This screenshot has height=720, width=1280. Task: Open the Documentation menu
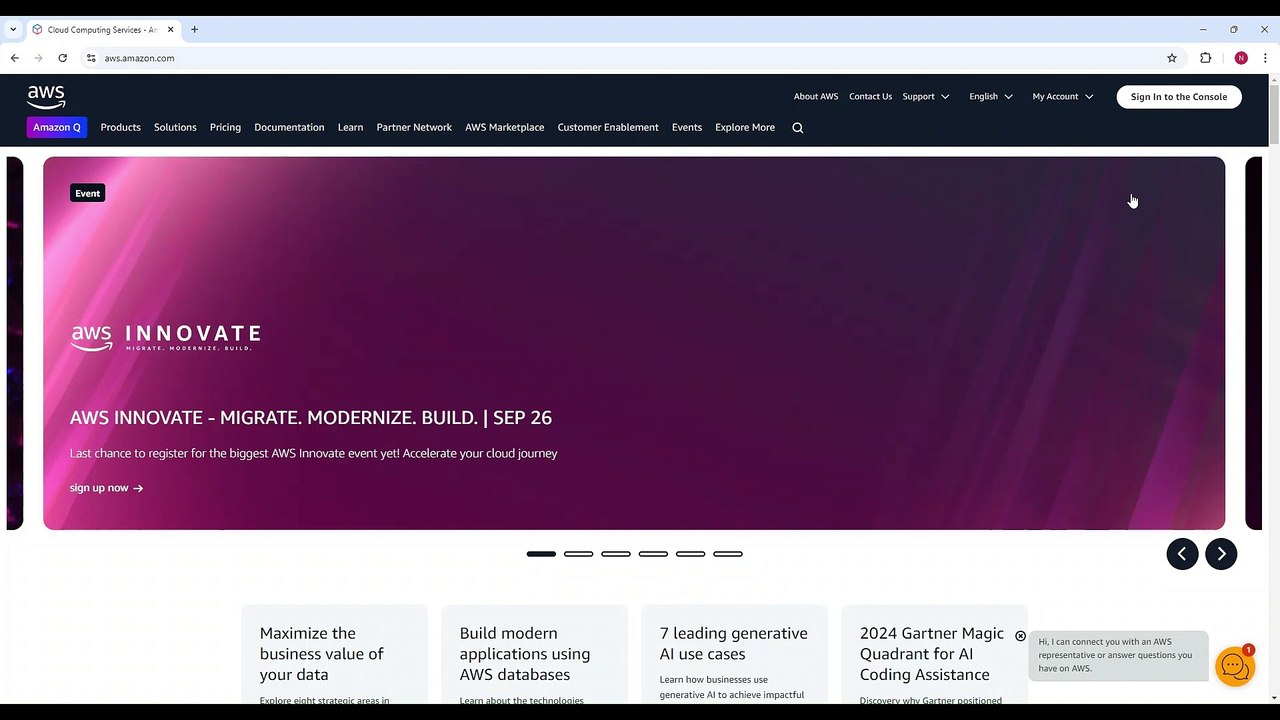tap(289, 128)
